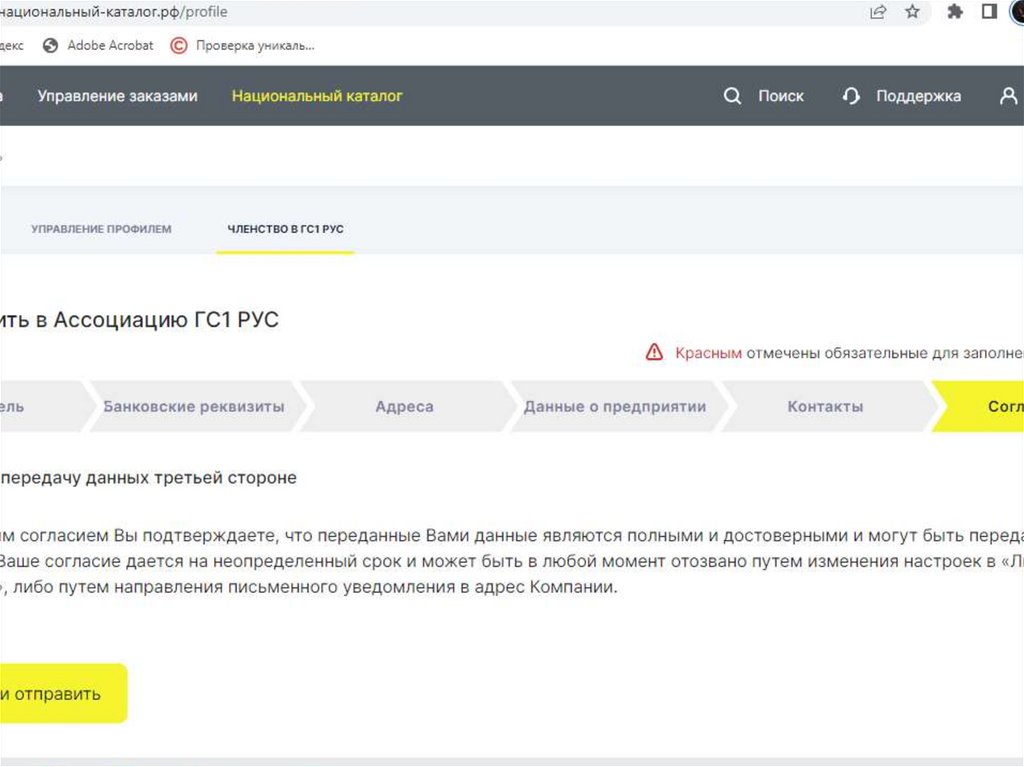Select Национальный каталог menu item
The image size is (1024, 767).
[x=317, y=96]
